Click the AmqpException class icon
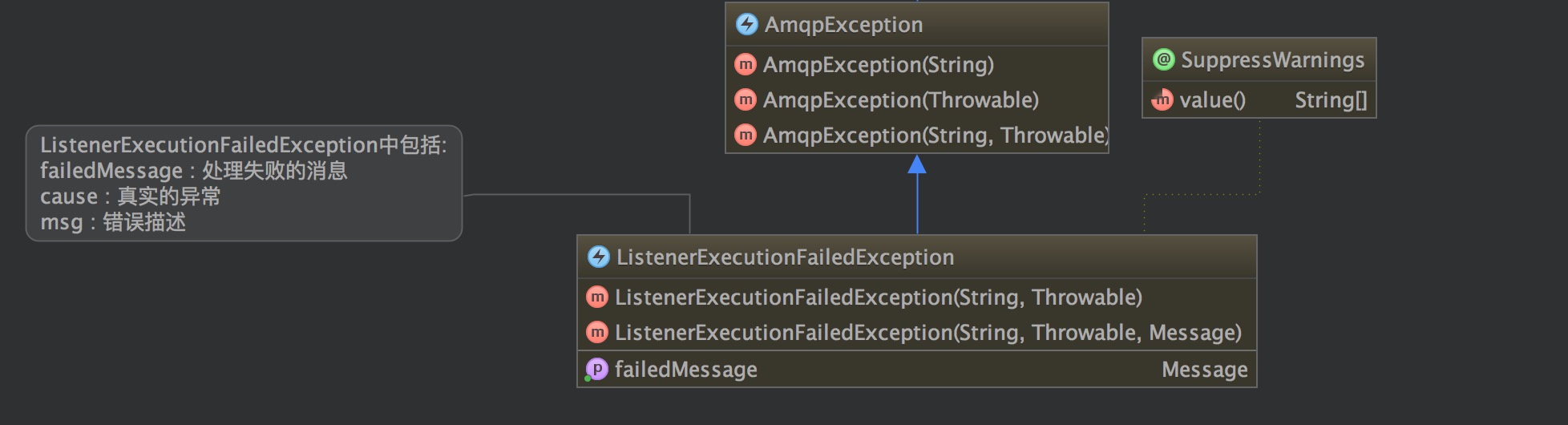 746,24
